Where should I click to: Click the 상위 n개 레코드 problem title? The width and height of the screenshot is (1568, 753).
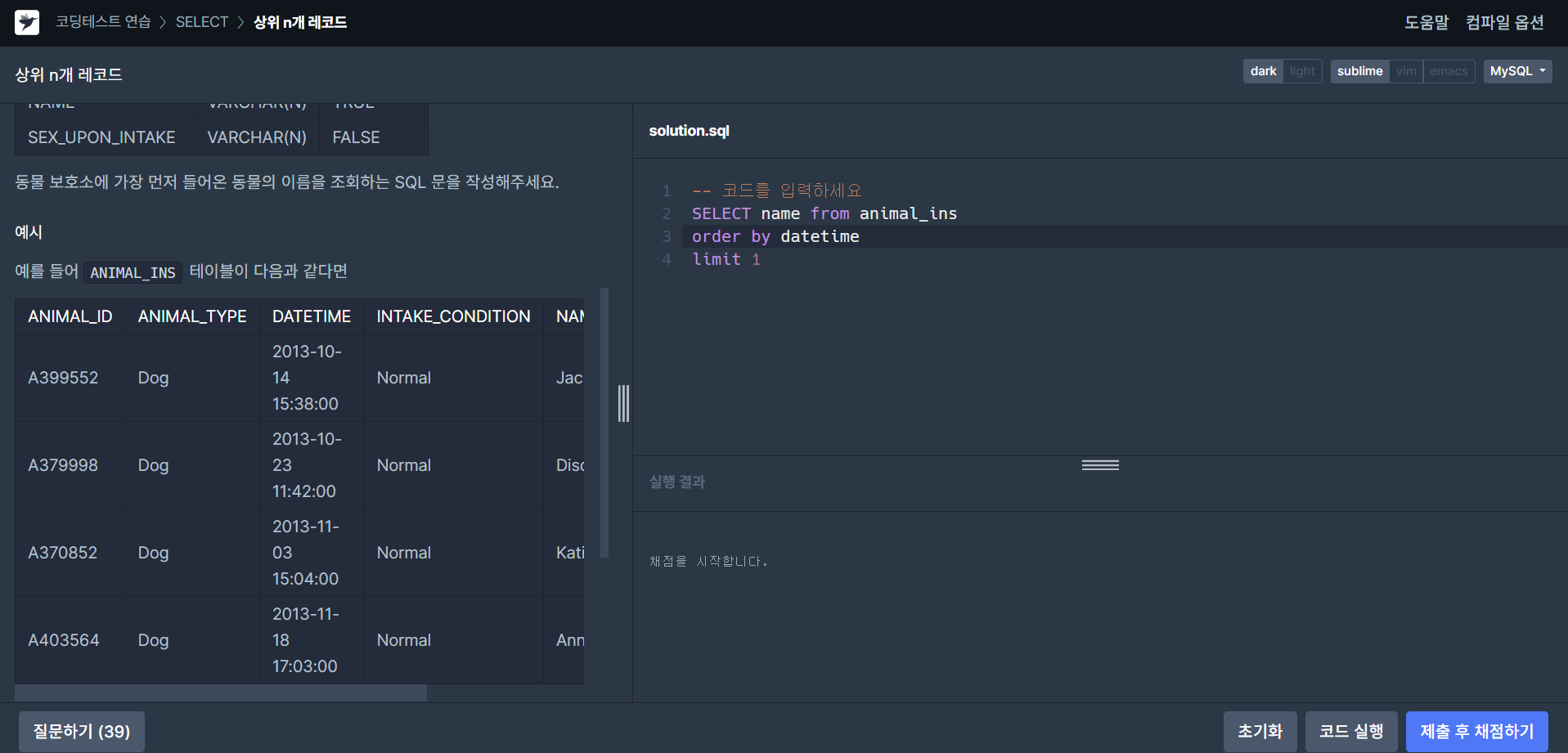pyautogui.click(x=69, y=74)
